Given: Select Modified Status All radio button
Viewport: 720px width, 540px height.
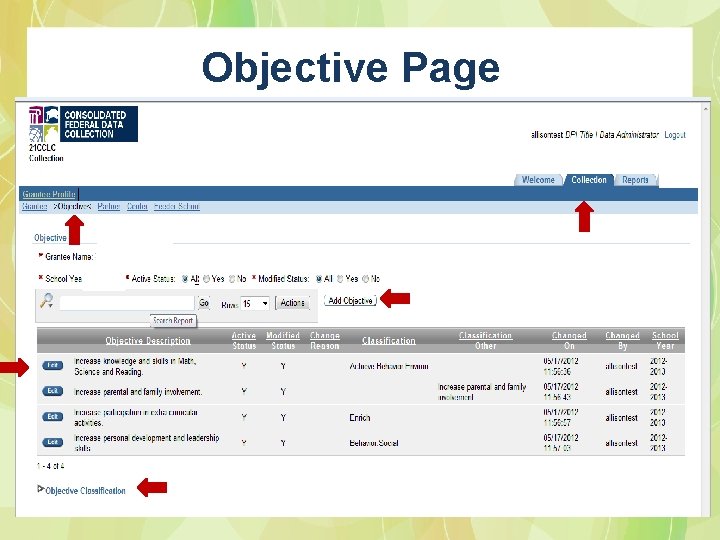Looking at the screenshot, I should coord(318,279).
